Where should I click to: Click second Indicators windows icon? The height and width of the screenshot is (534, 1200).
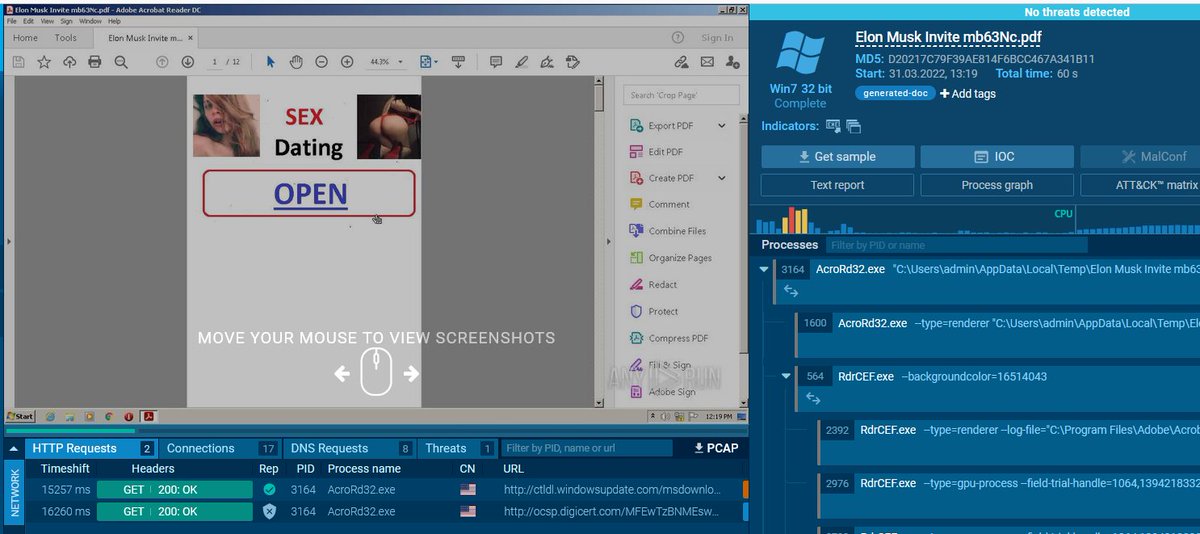(x=853, y=126)
